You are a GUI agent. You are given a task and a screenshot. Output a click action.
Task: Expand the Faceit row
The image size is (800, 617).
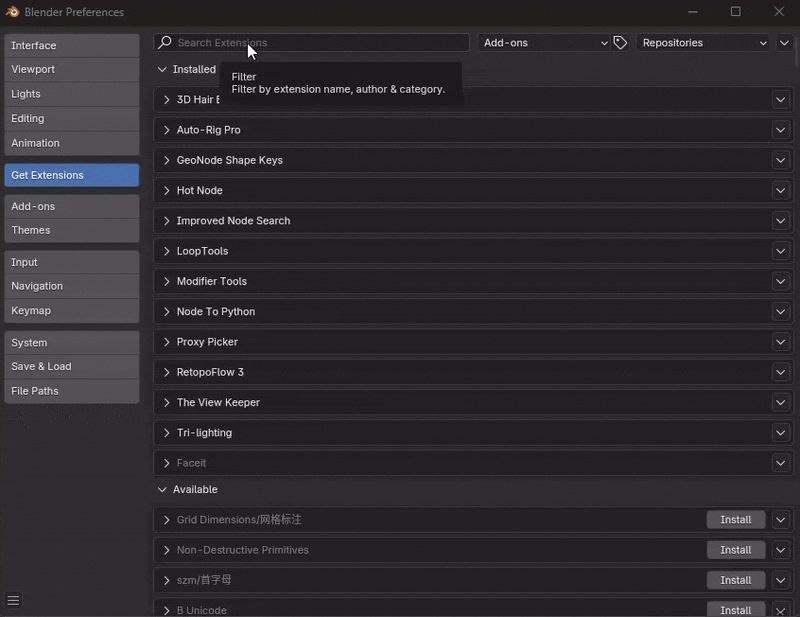tap(166, 463)
